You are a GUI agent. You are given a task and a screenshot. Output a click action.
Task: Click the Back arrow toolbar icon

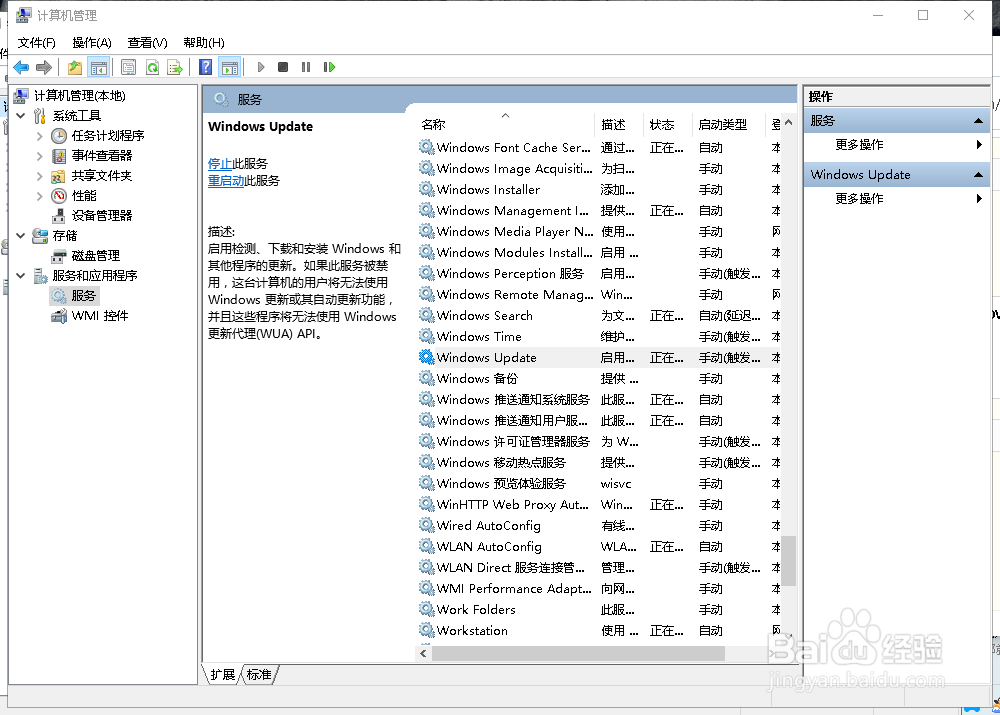pyautogui.click(x=21, y=67)
